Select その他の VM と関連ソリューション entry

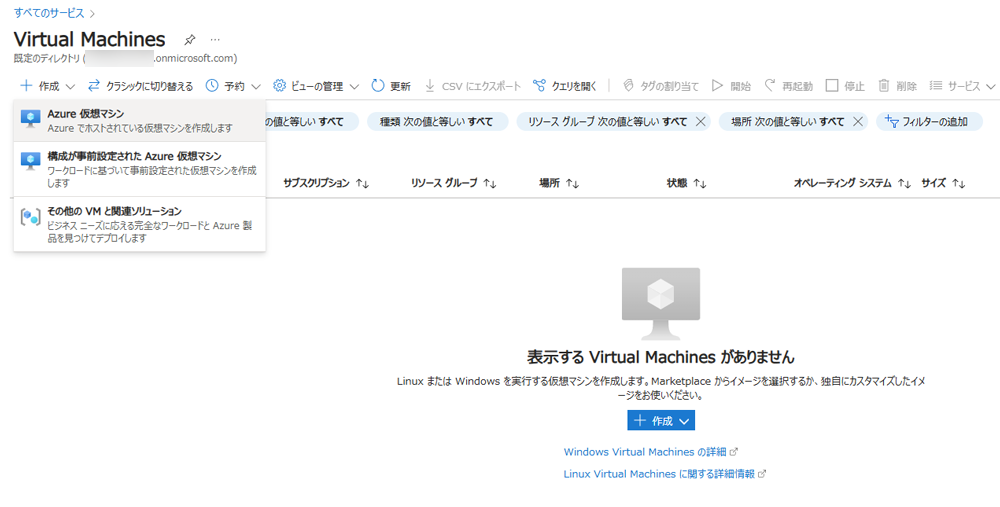click(139, 224)
